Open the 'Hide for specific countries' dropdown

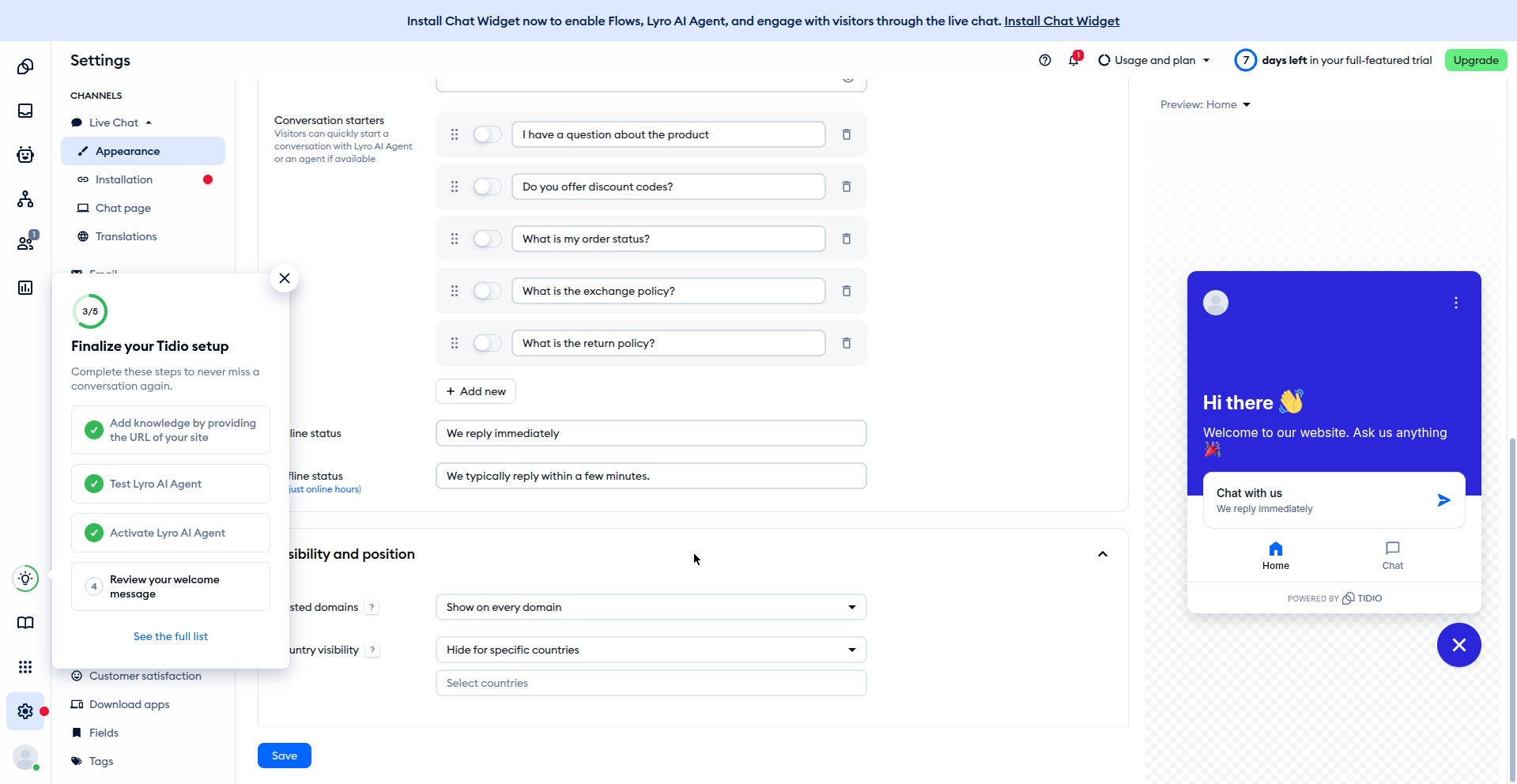(651, 650)
